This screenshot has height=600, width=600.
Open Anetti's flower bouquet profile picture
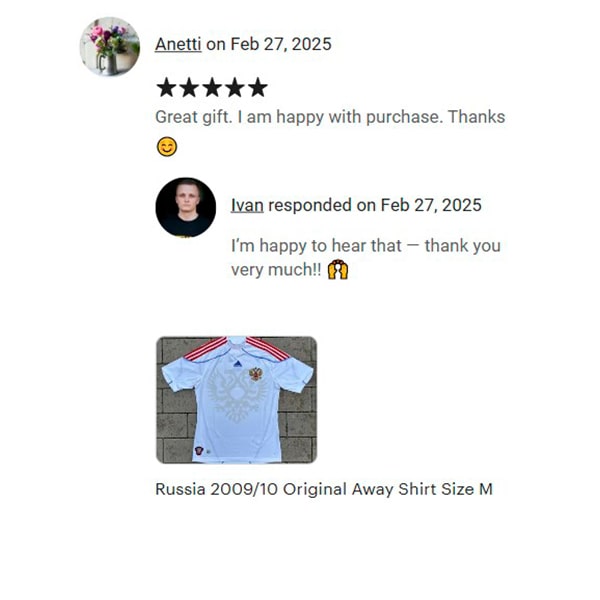pos(110,46)
